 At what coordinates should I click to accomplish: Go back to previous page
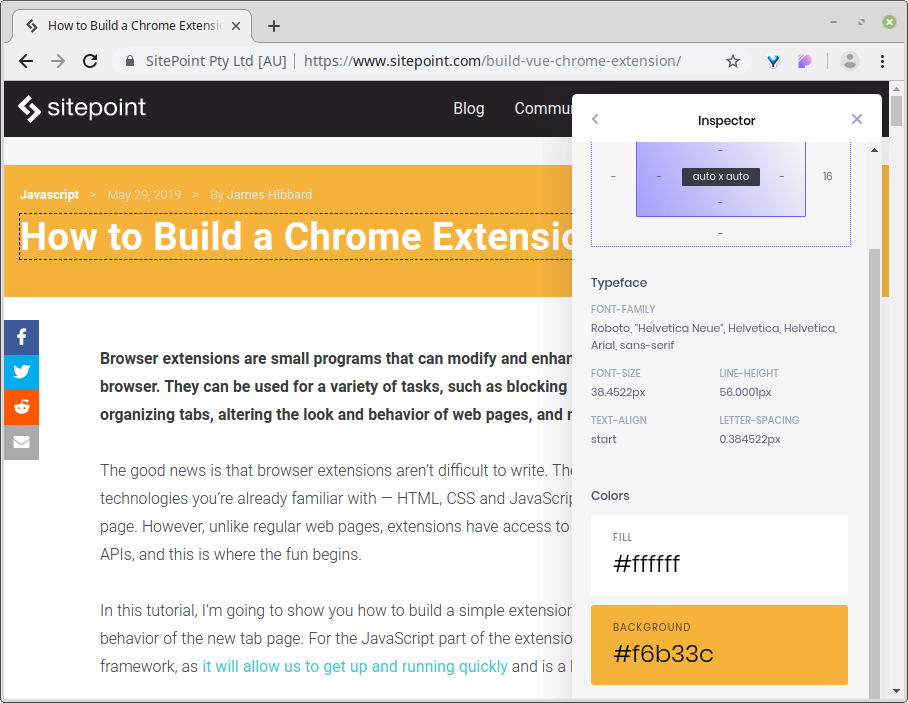click(26, 61)
